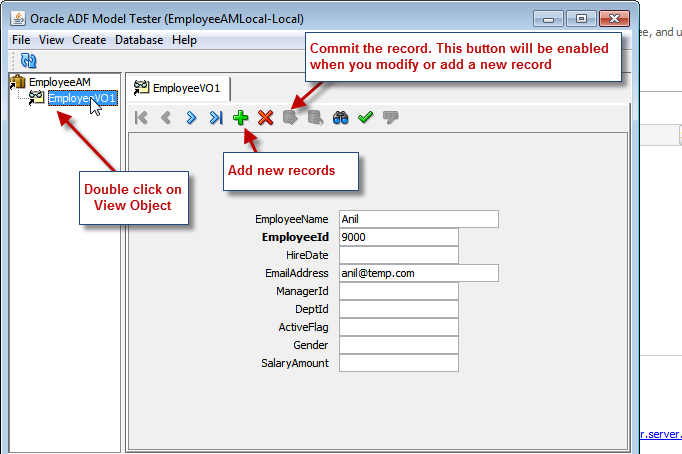Click the EmployeeId field showing 9000
Image resolution: width=682 pixels, height=454 pixels.
click(399, 237)
